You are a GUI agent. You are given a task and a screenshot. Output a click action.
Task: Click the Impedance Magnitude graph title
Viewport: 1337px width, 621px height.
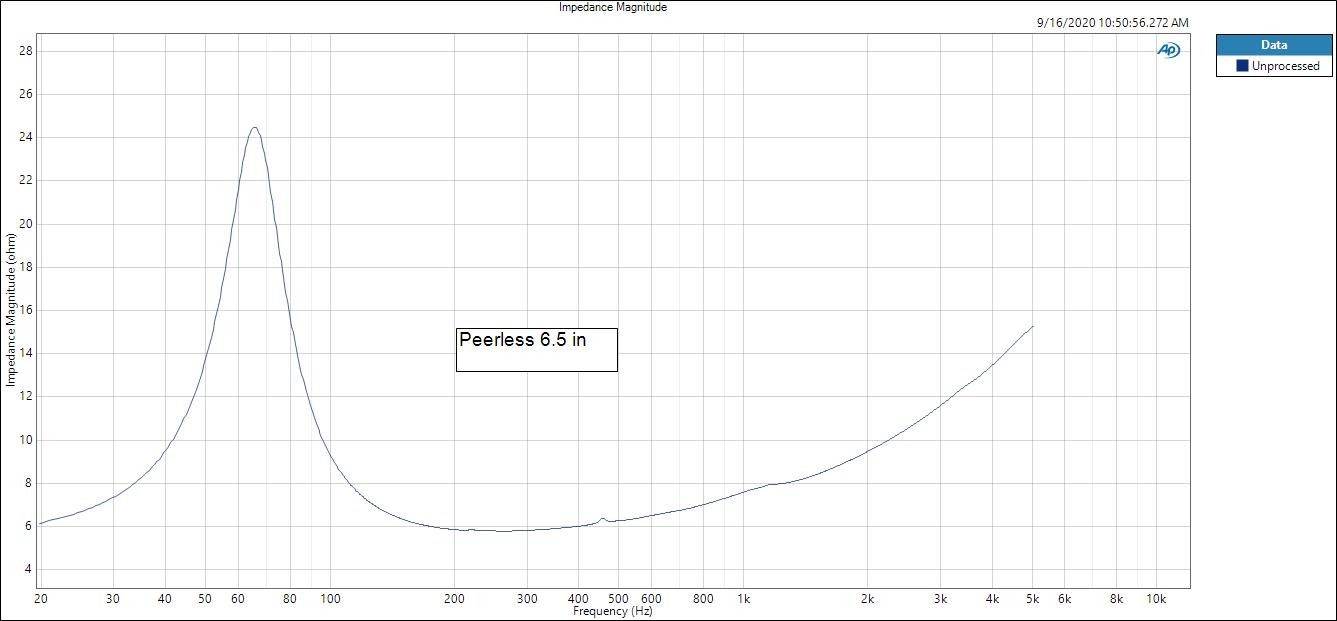tap(613, 7)
